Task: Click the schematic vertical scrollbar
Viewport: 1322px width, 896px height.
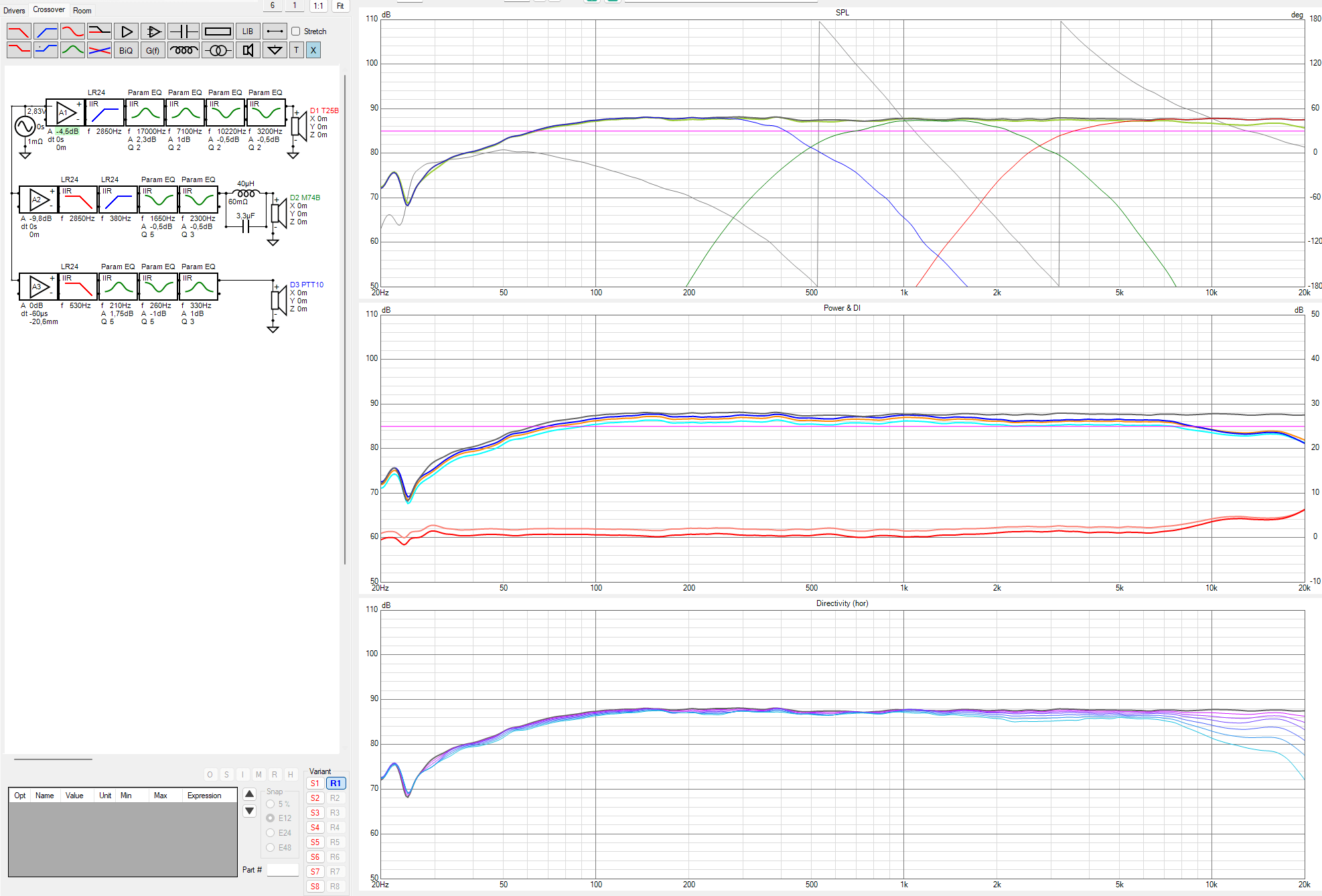Action: pos(345,320)
